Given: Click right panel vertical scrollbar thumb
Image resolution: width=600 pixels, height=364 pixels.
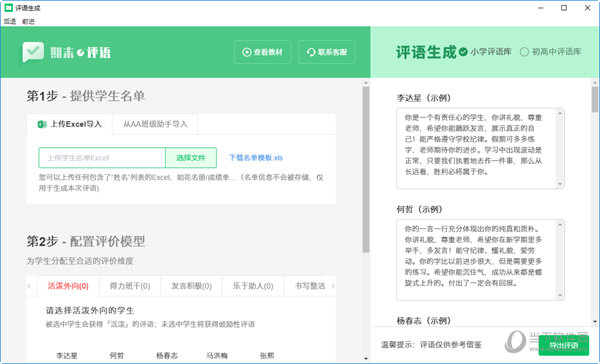Looking at the screenshot, I should (x=595, y=99).
